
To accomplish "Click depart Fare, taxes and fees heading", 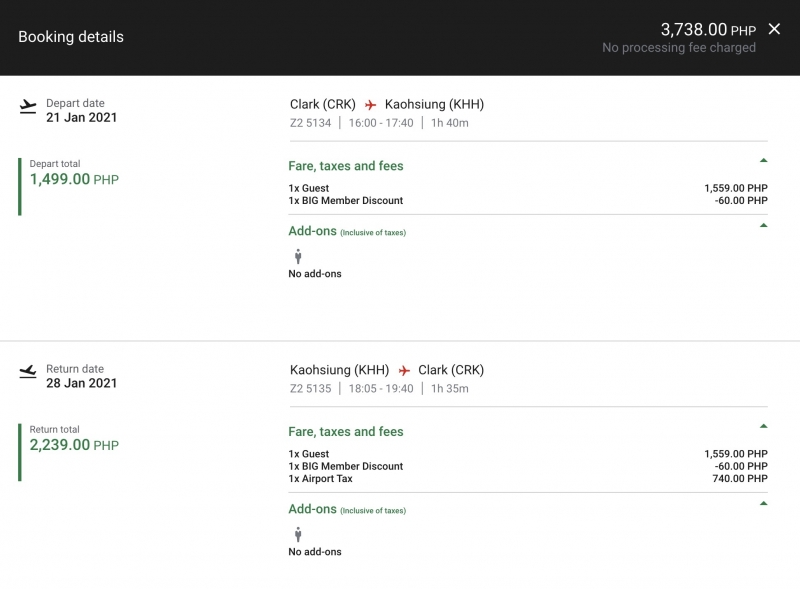I will pos(346,166).
